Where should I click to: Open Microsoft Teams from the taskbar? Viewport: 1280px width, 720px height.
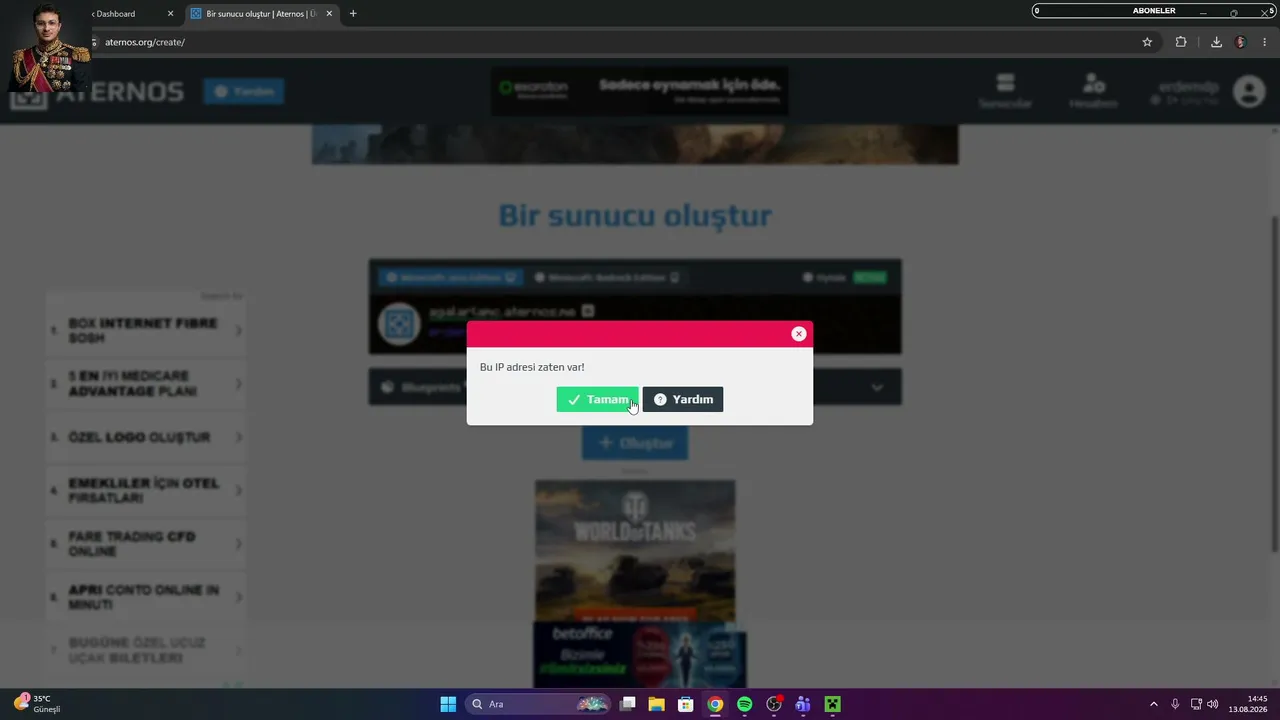[x=803, y=704]
